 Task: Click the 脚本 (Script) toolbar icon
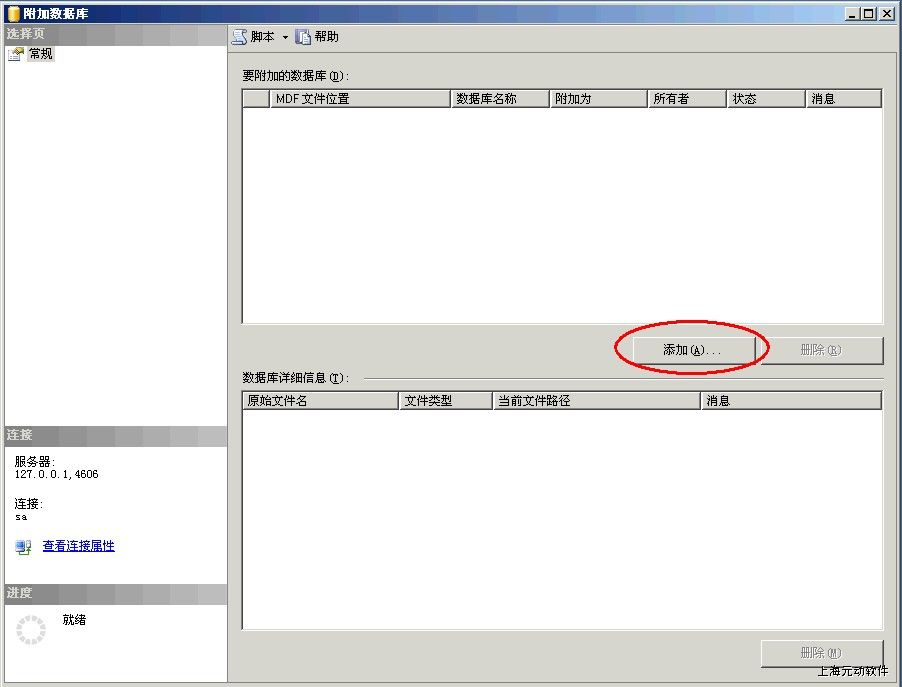pos(239,37)
